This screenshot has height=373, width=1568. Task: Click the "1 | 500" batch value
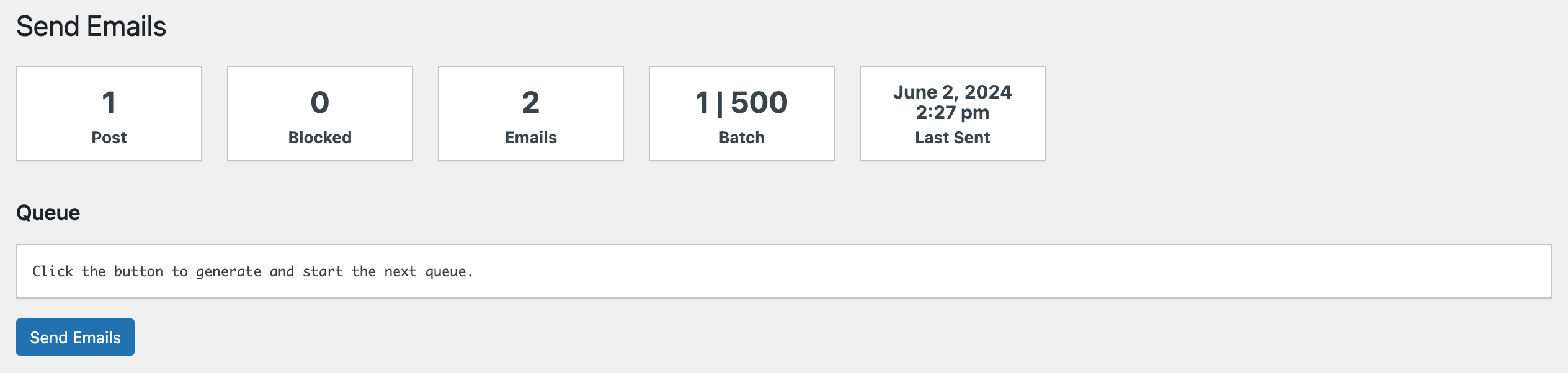[742, 102]
